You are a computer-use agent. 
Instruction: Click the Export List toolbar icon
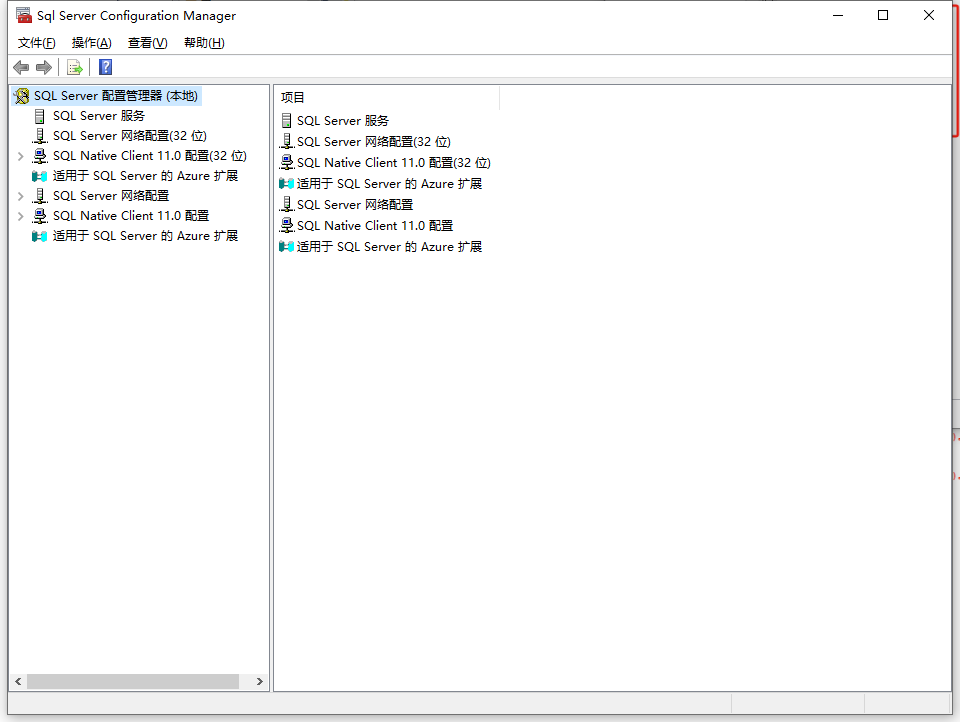(75, 67)
